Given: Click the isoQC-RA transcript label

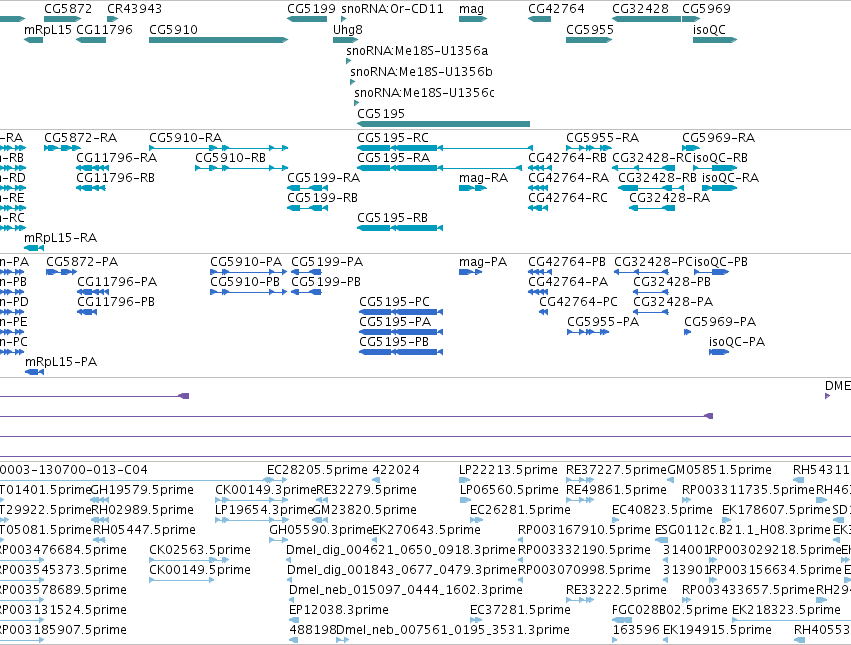Looking at the screenshot, I should click(x=731, y=178).
